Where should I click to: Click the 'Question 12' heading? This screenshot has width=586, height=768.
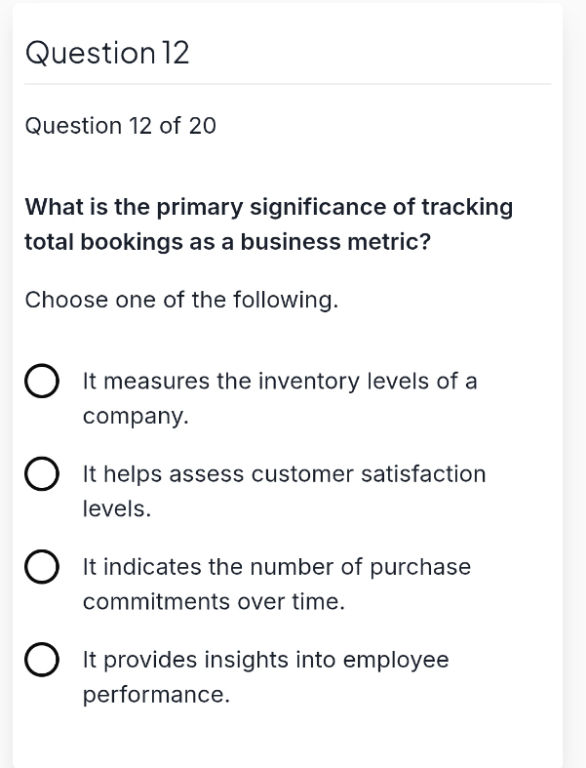coord(107,53)
